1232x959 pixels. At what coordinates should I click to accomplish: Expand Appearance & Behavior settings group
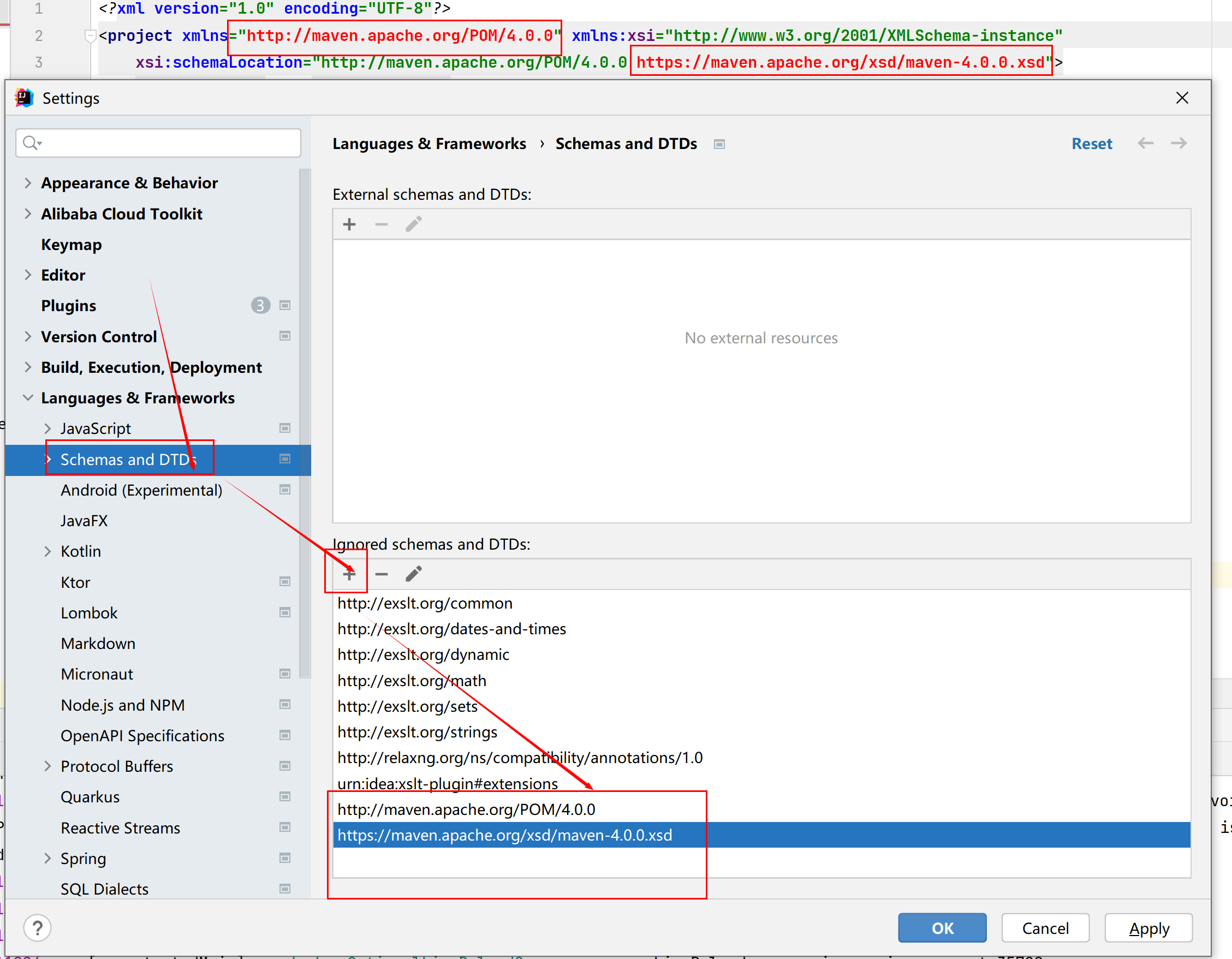point(28,183)
